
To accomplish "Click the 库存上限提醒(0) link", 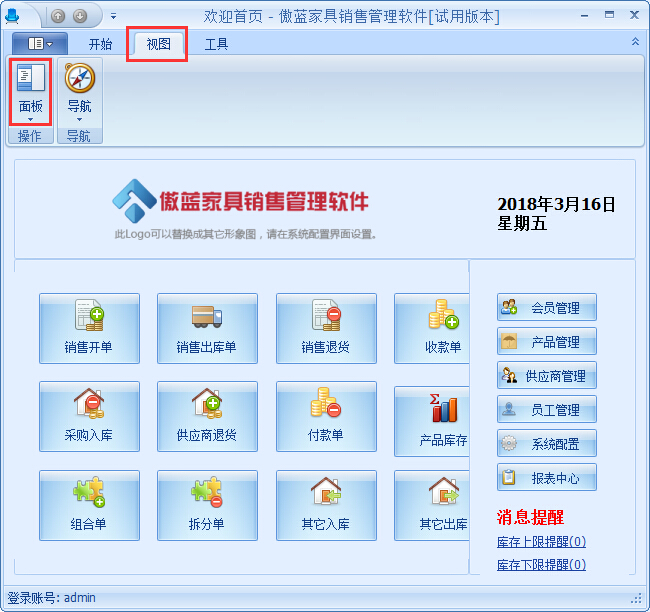I will click(x=541, y=542).
